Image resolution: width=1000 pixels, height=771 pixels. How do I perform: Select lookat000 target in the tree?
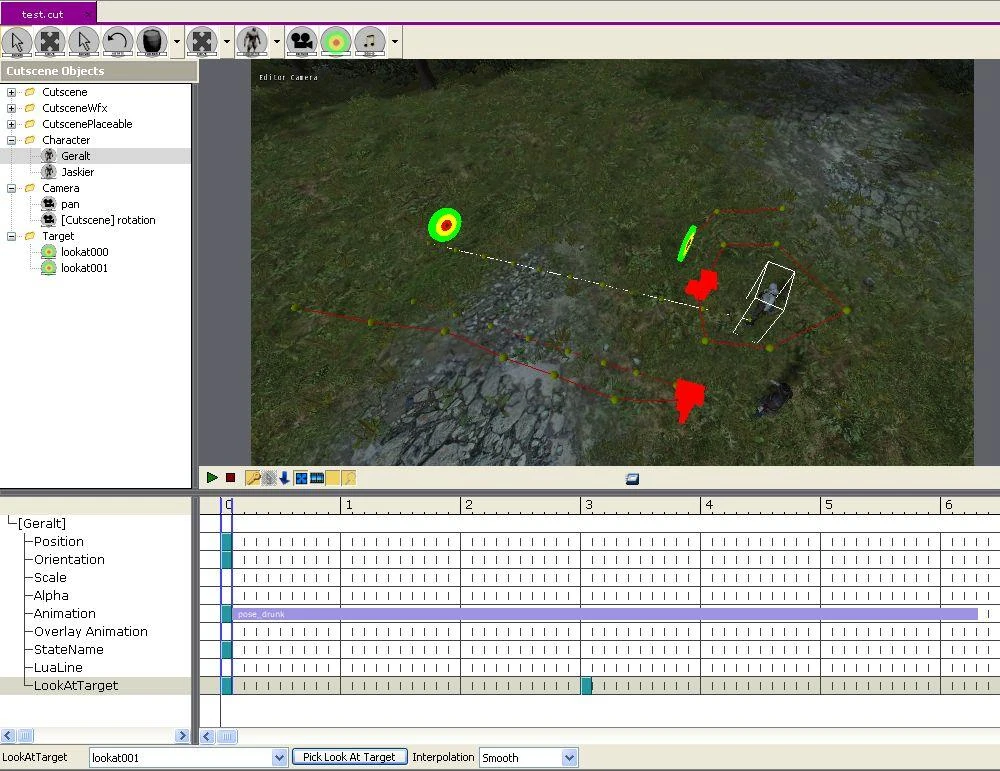tap(84, 252)
